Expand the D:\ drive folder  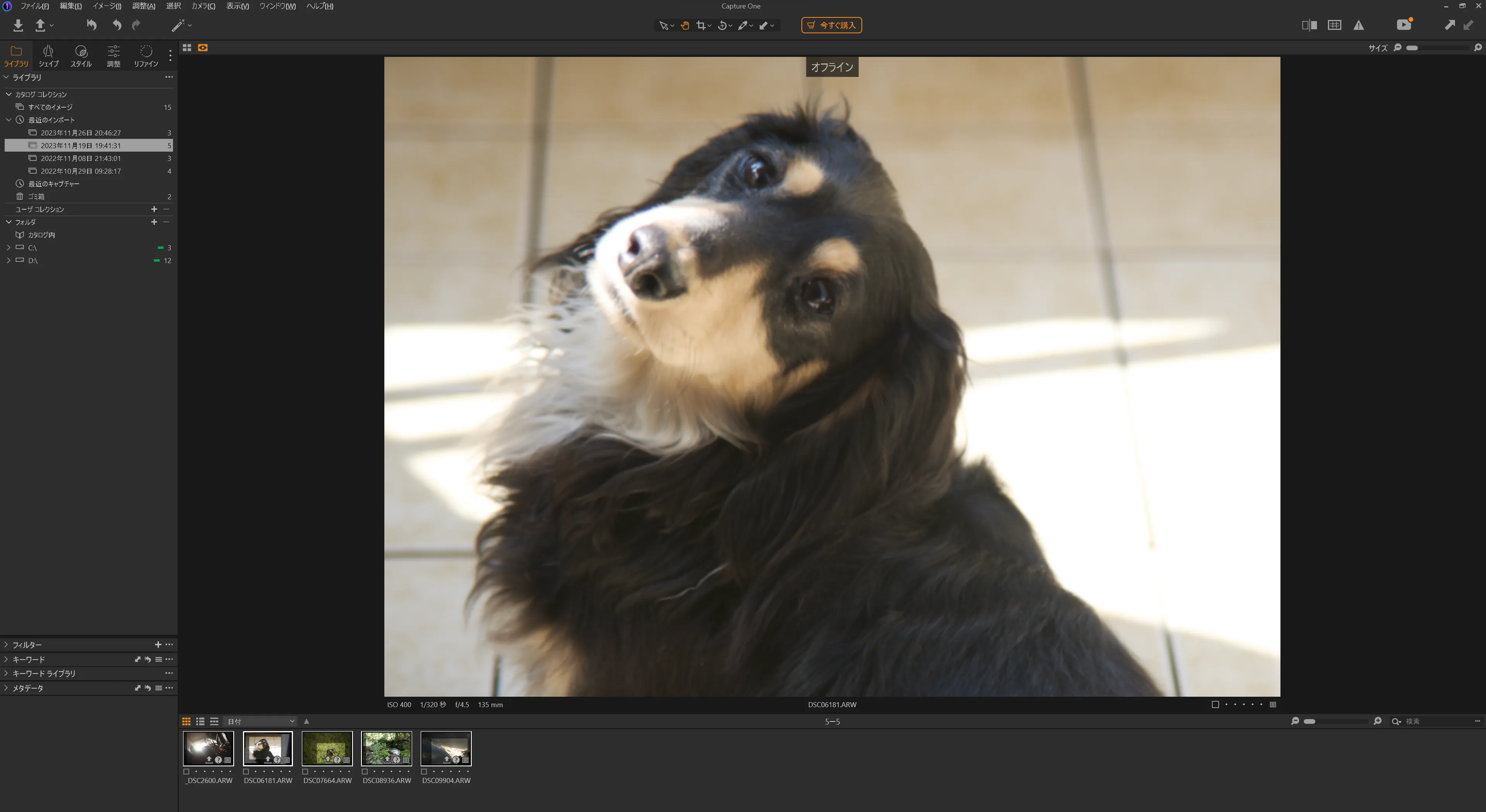point(8,261)
